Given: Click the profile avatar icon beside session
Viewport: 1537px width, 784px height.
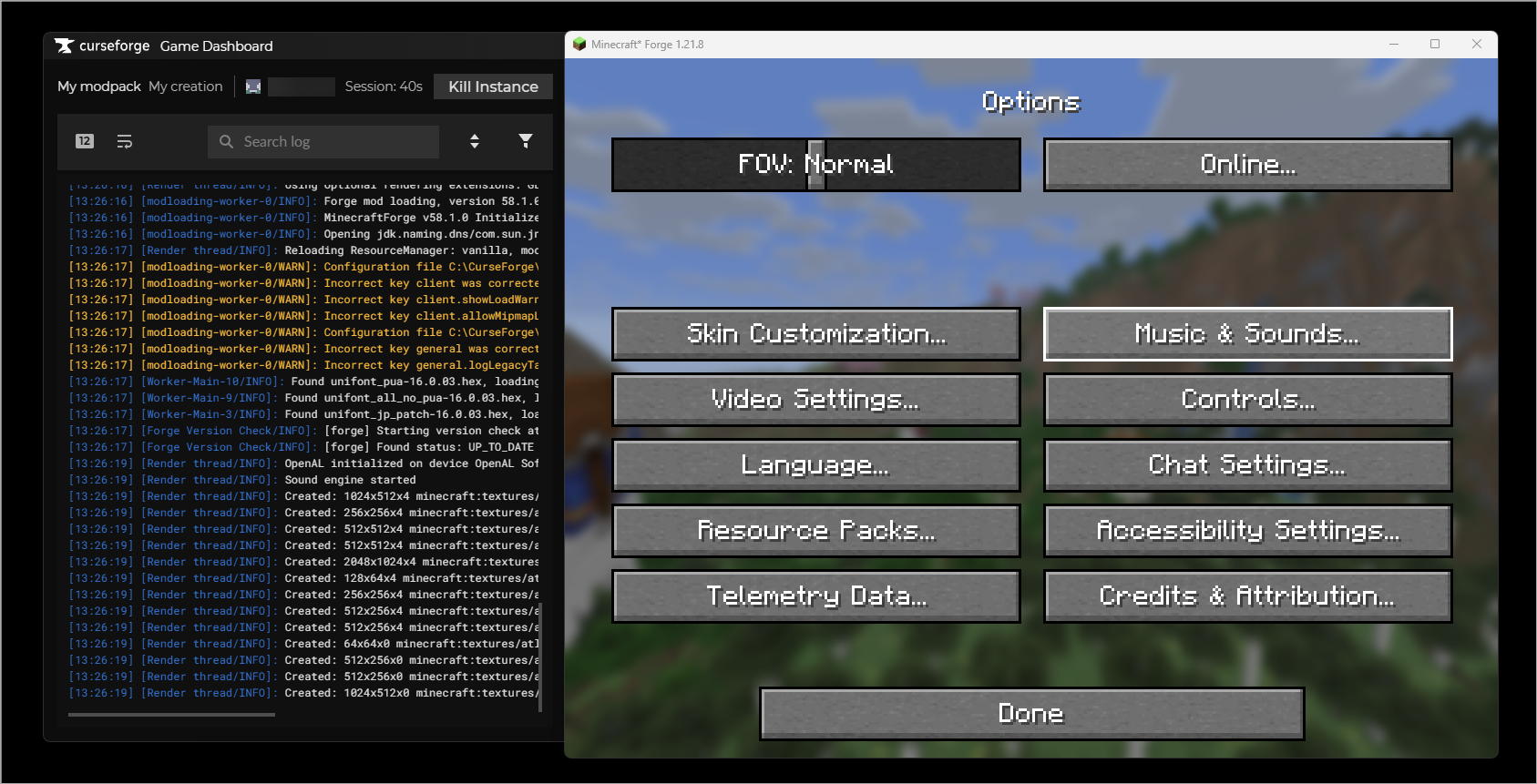Looking at the screenshot, I should 253,87.
